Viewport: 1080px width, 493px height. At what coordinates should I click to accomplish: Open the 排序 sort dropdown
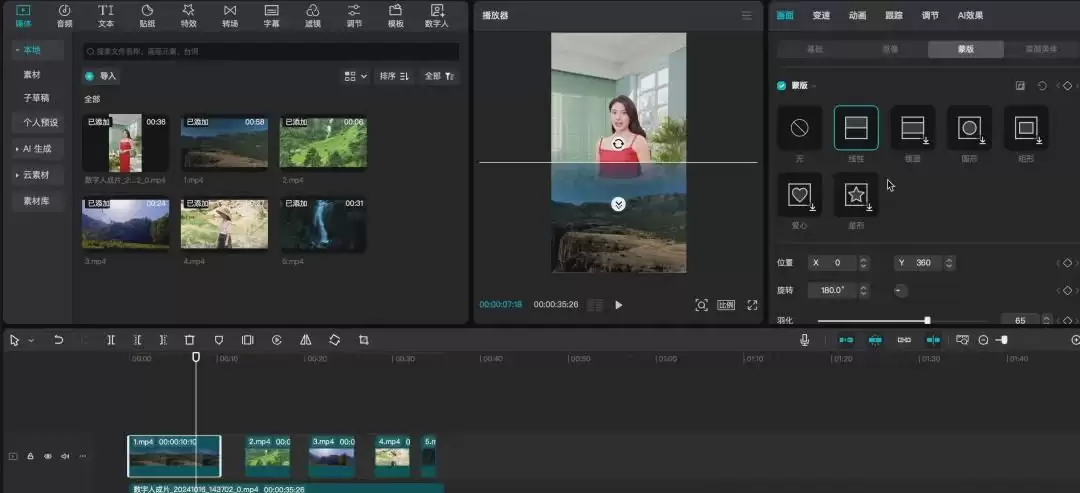pos(394,76)
